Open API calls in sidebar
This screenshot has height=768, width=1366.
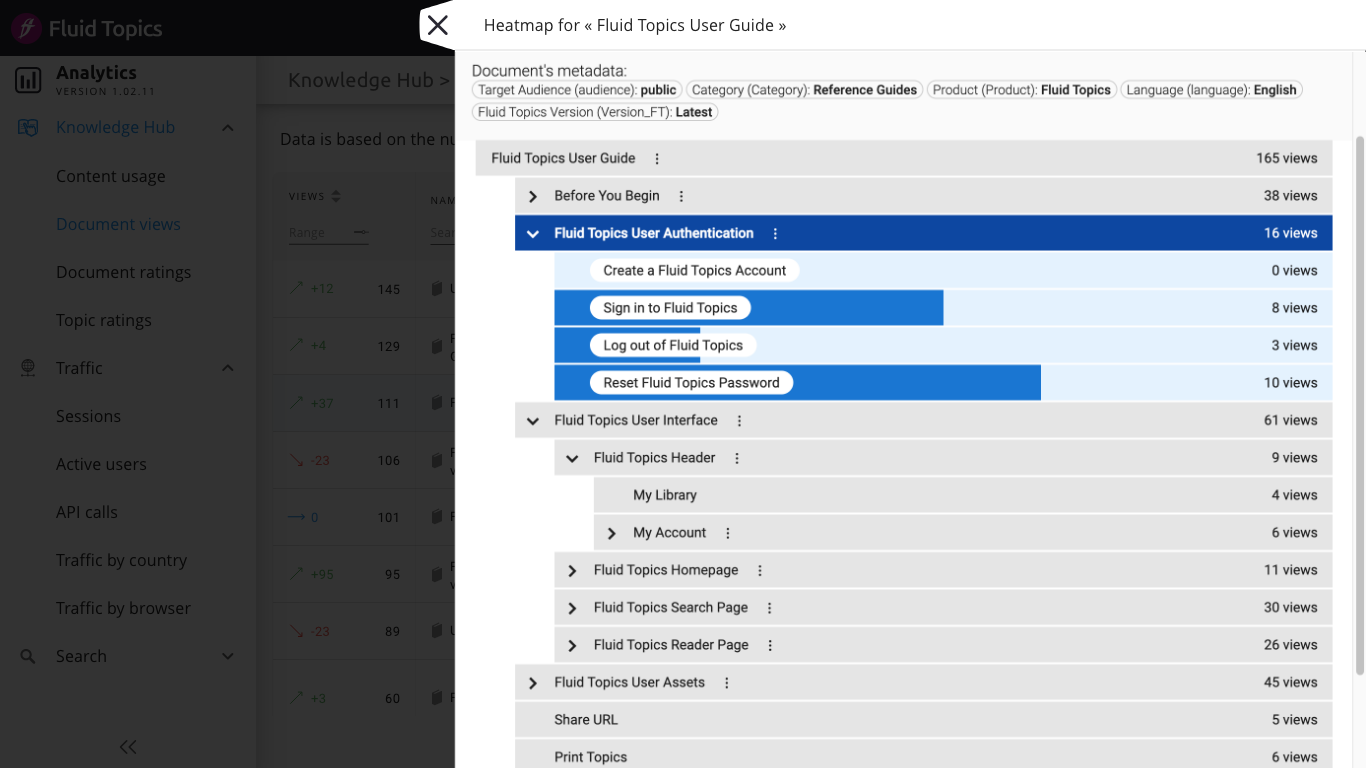87,512
